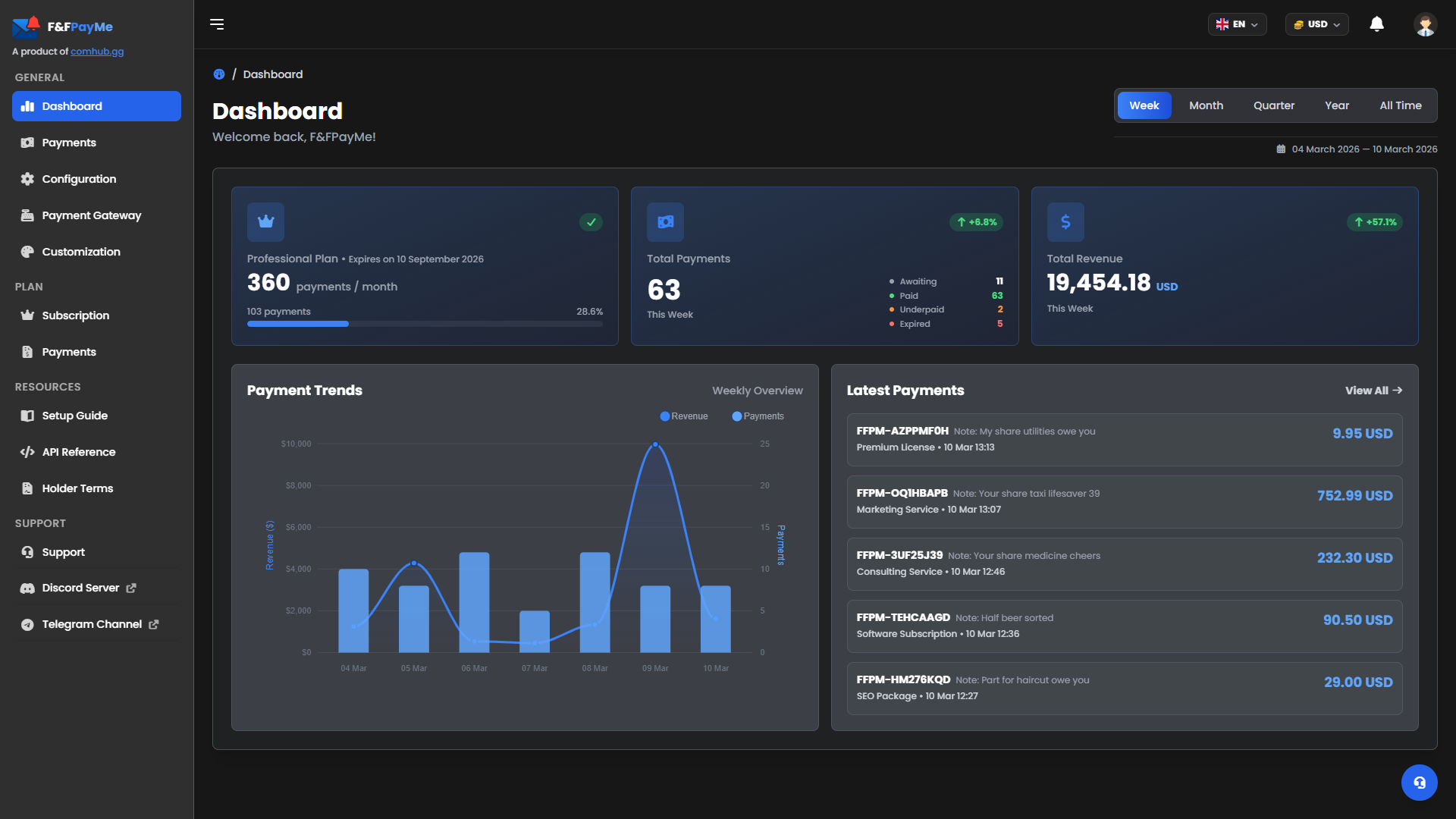Image resolution: width=1456 pixels, height=819 pixels.
Task: Open the comhub.gg link
Action: click(97, 52)
